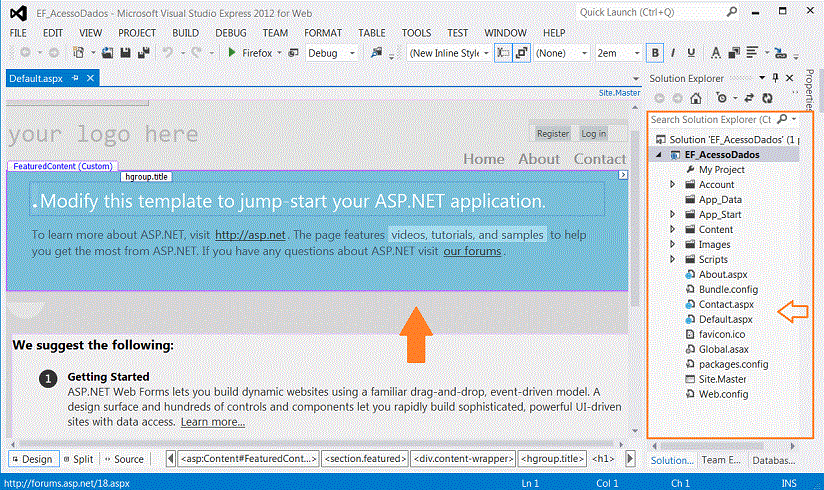Switch to the Team Explorer bottom tab
Image resolution: width=824 pixels, height=490 pixels.
click(721, 460)
